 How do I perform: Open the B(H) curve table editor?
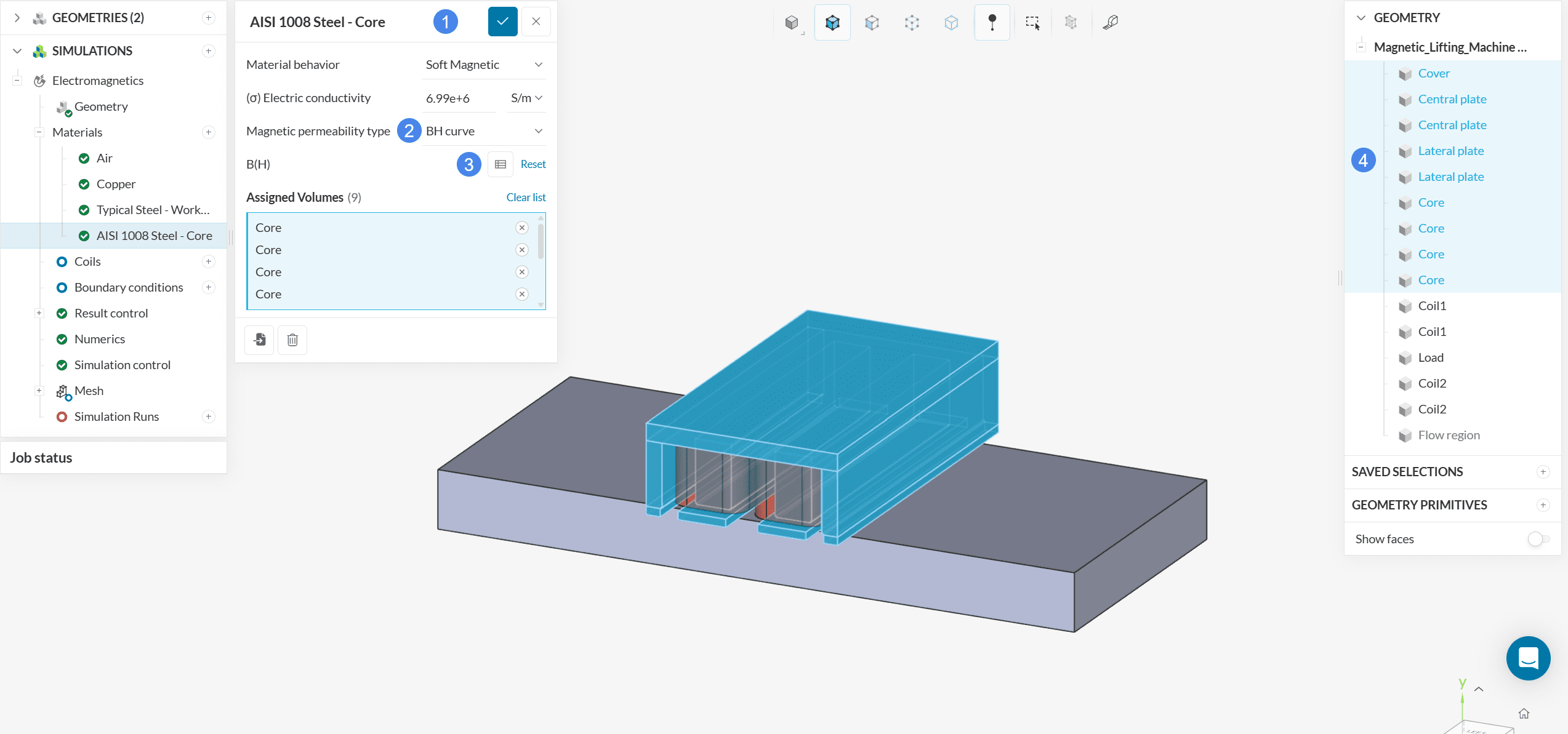[x=500, y=164]
